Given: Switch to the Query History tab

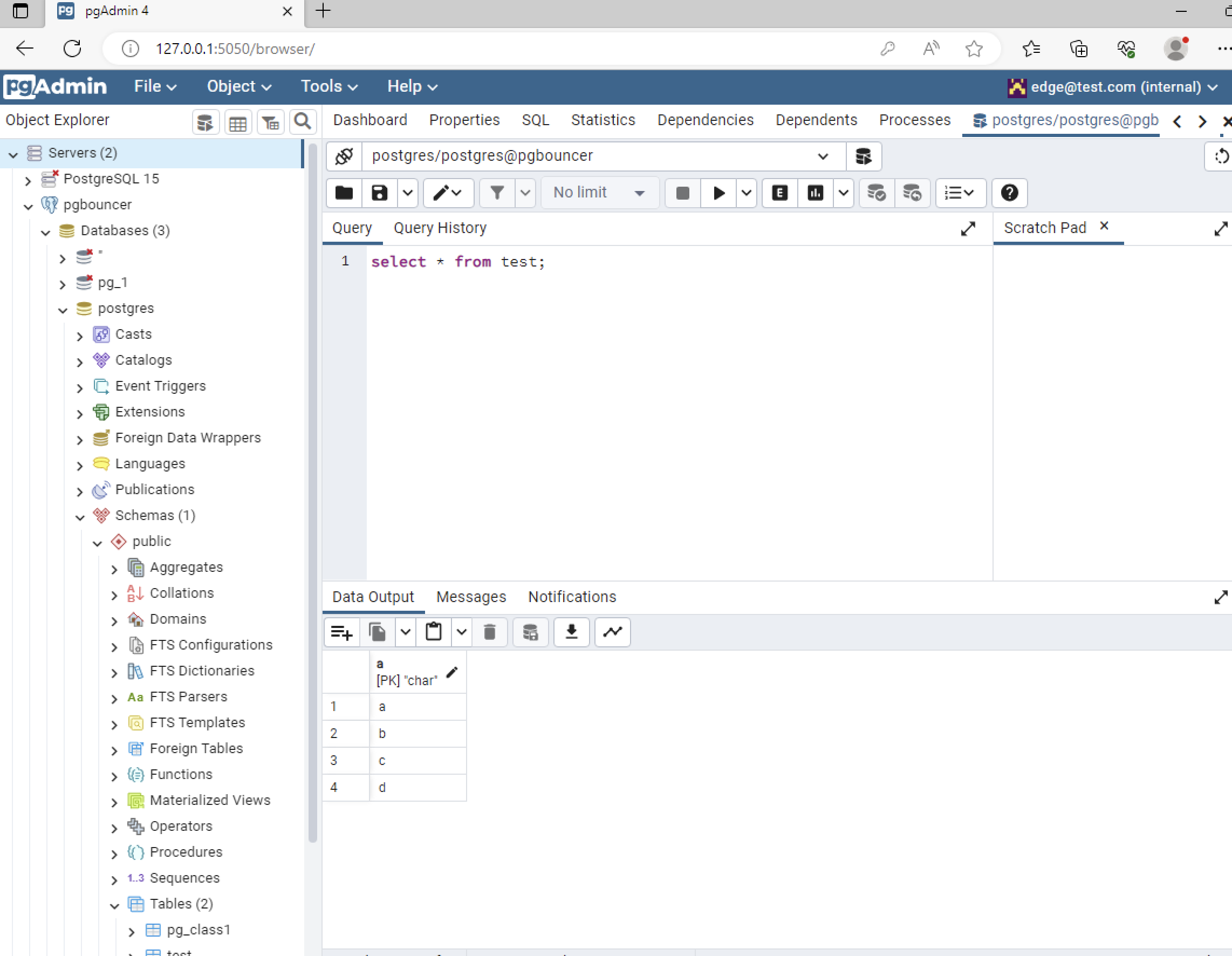Looking at the screenshot, I should (x=440, y=228).
